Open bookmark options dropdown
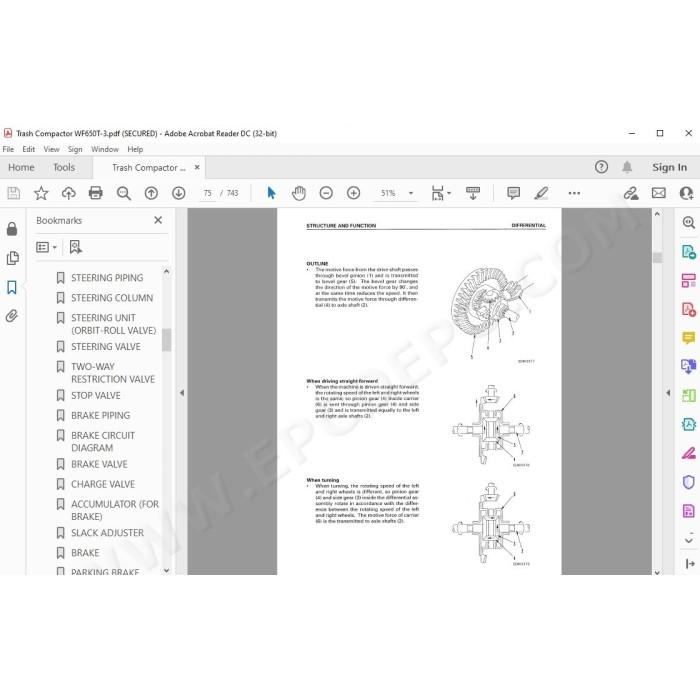 [46, 247]
